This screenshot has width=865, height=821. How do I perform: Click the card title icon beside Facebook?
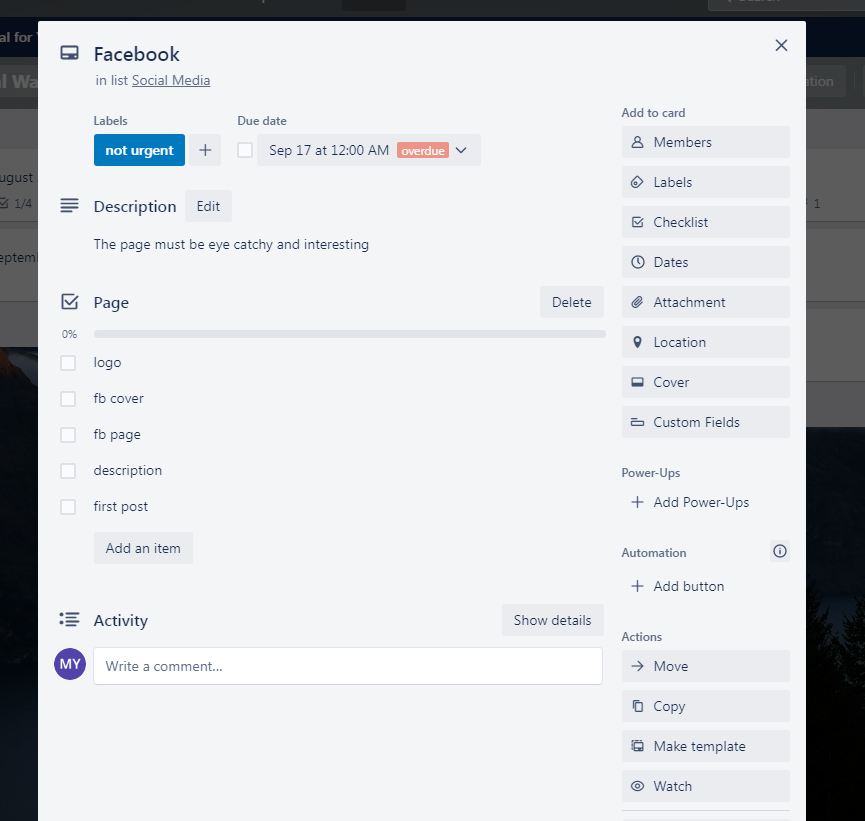click(70, 54)
